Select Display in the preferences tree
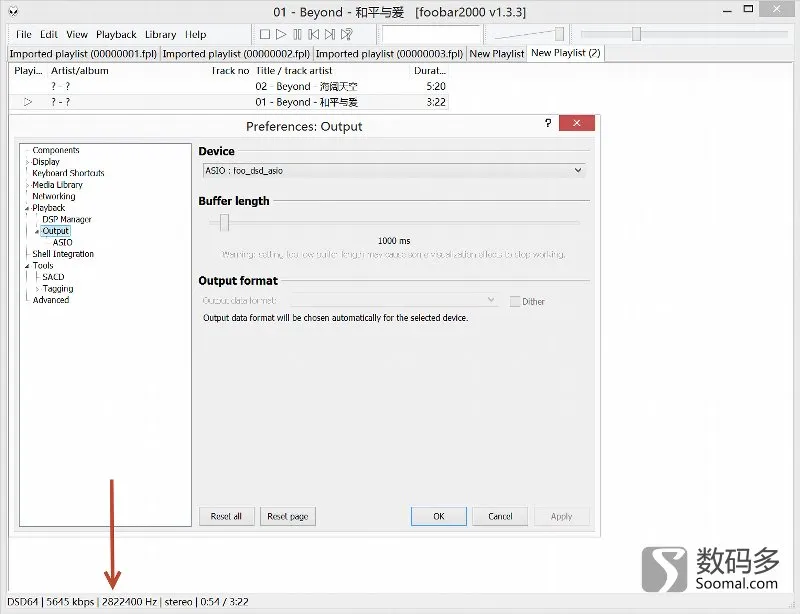The width and height of the screenshot is (800, 614). 46,162
